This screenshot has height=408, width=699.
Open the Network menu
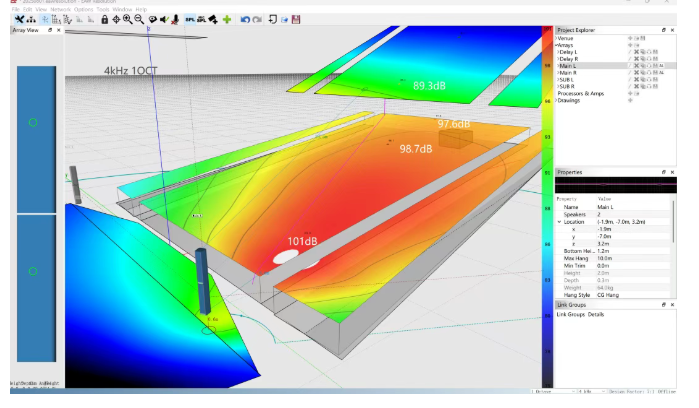(61, 9)
